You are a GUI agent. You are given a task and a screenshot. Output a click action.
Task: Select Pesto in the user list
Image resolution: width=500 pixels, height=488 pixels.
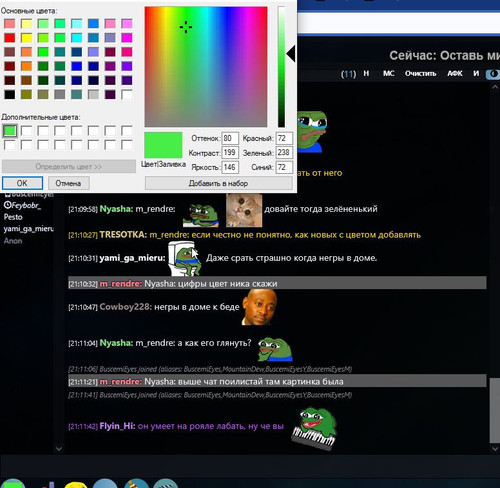pos(13,217)
